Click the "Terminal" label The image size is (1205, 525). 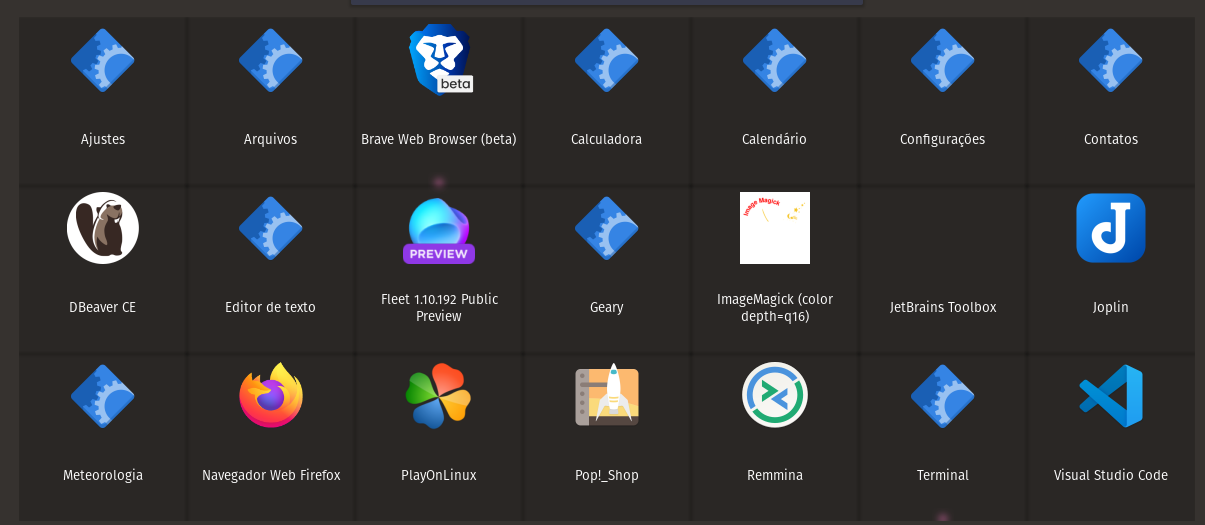pyautogui.click(x=943, y=475)
